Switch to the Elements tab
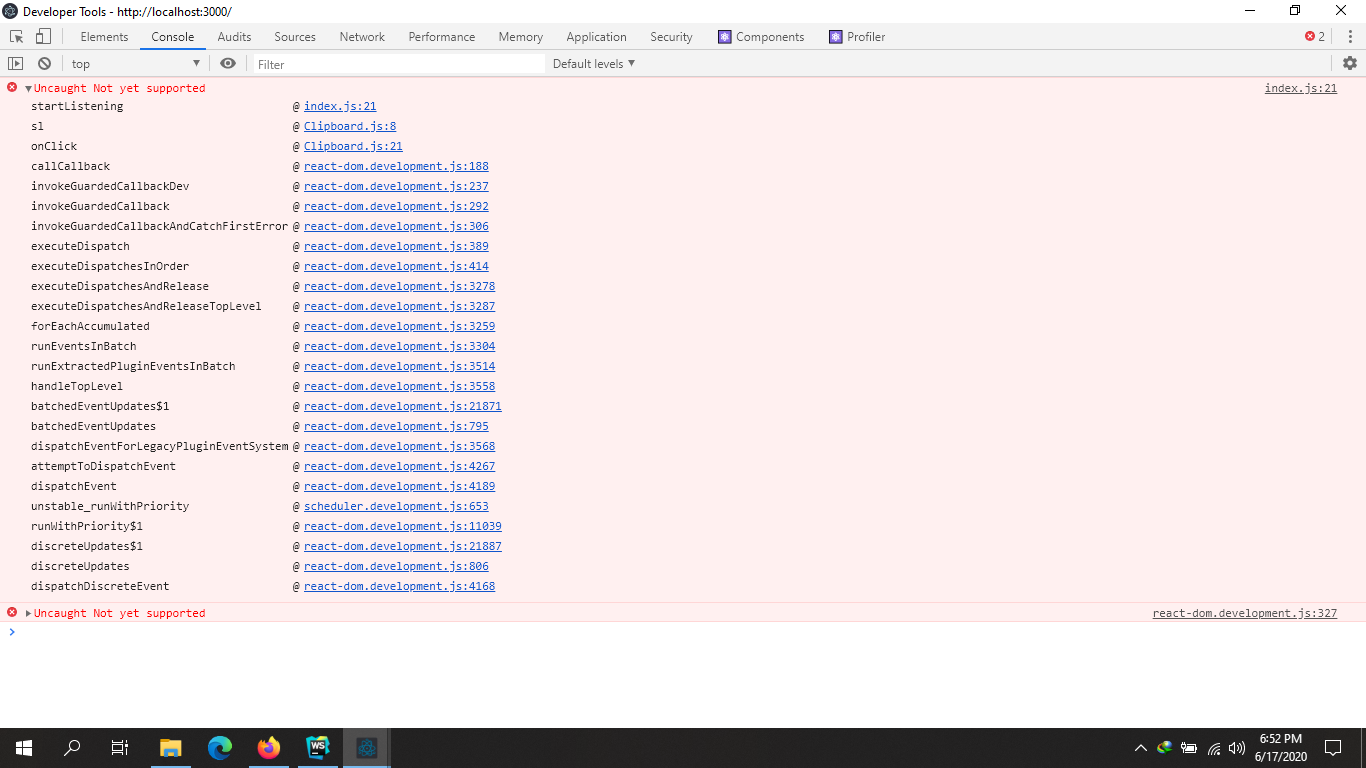This screenshot has width=1366, height=768. 105,37
